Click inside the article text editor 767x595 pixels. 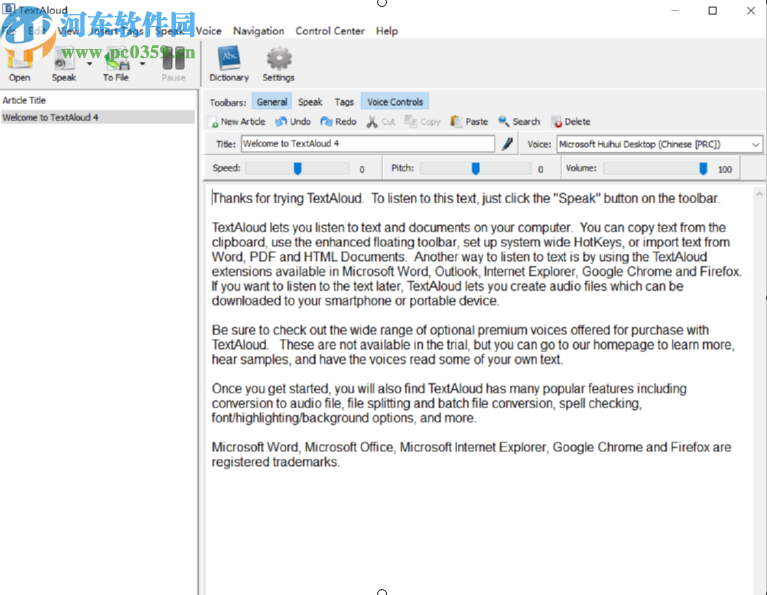(x=479, y=389)
